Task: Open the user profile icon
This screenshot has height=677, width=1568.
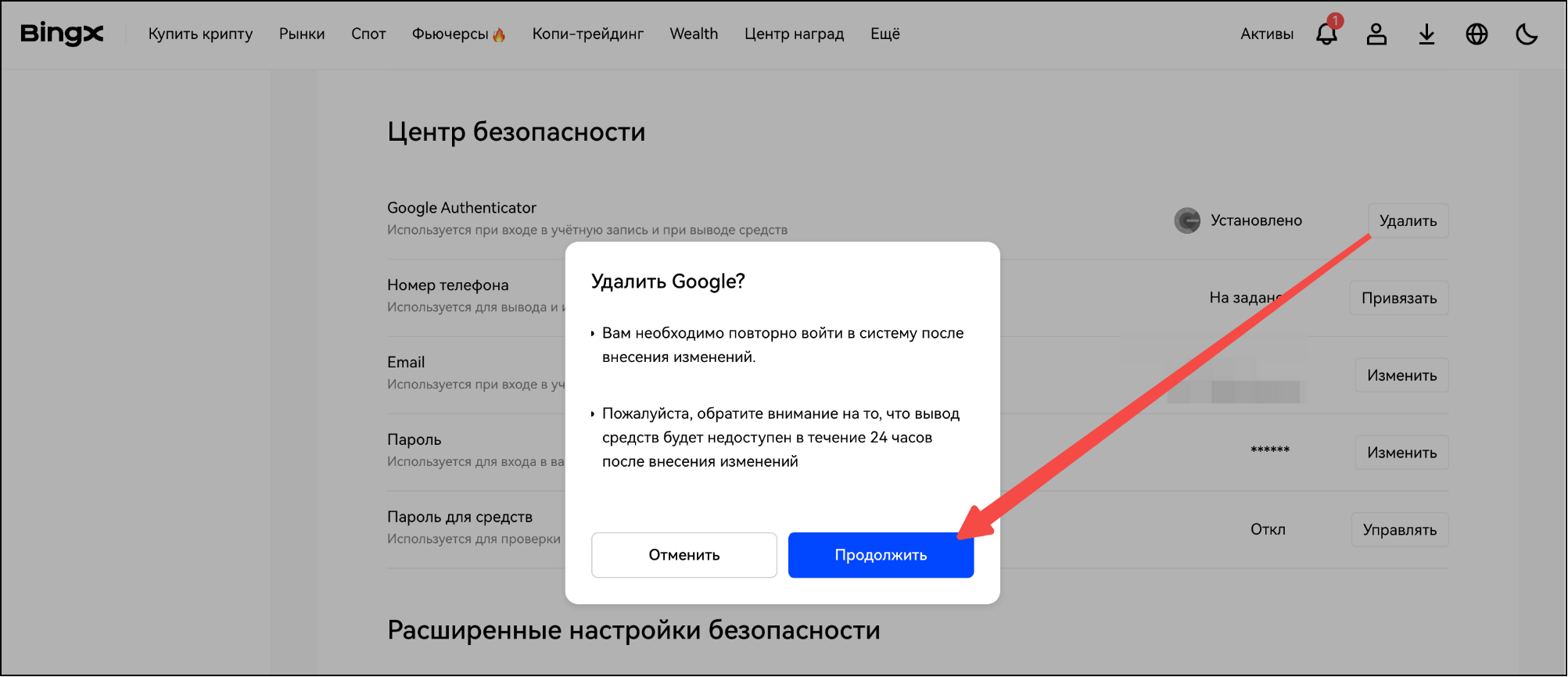Action: (1376, 34)
